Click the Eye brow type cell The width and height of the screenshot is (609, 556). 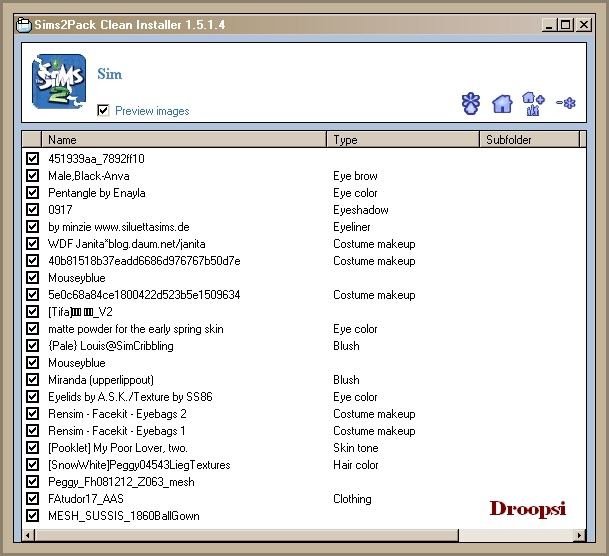pyautogui.click(x=355, y=175)
